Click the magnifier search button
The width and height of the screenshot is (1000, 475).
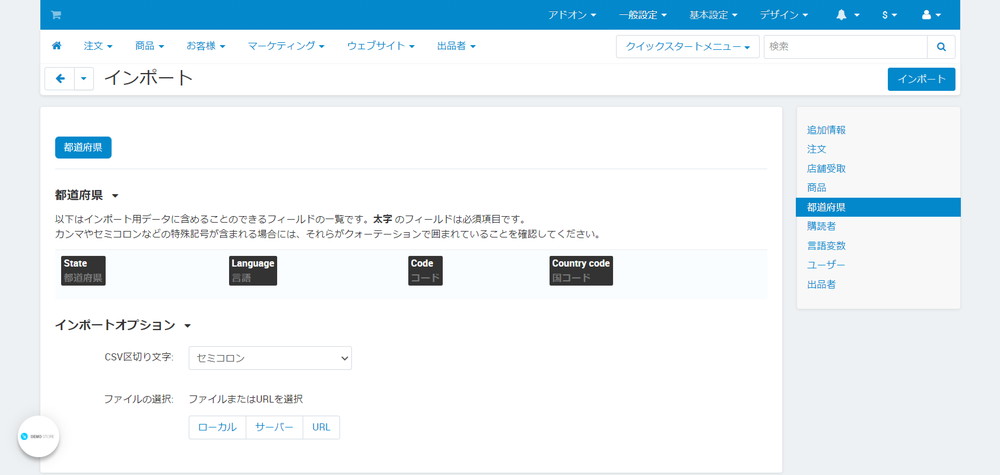pos(941,47)
